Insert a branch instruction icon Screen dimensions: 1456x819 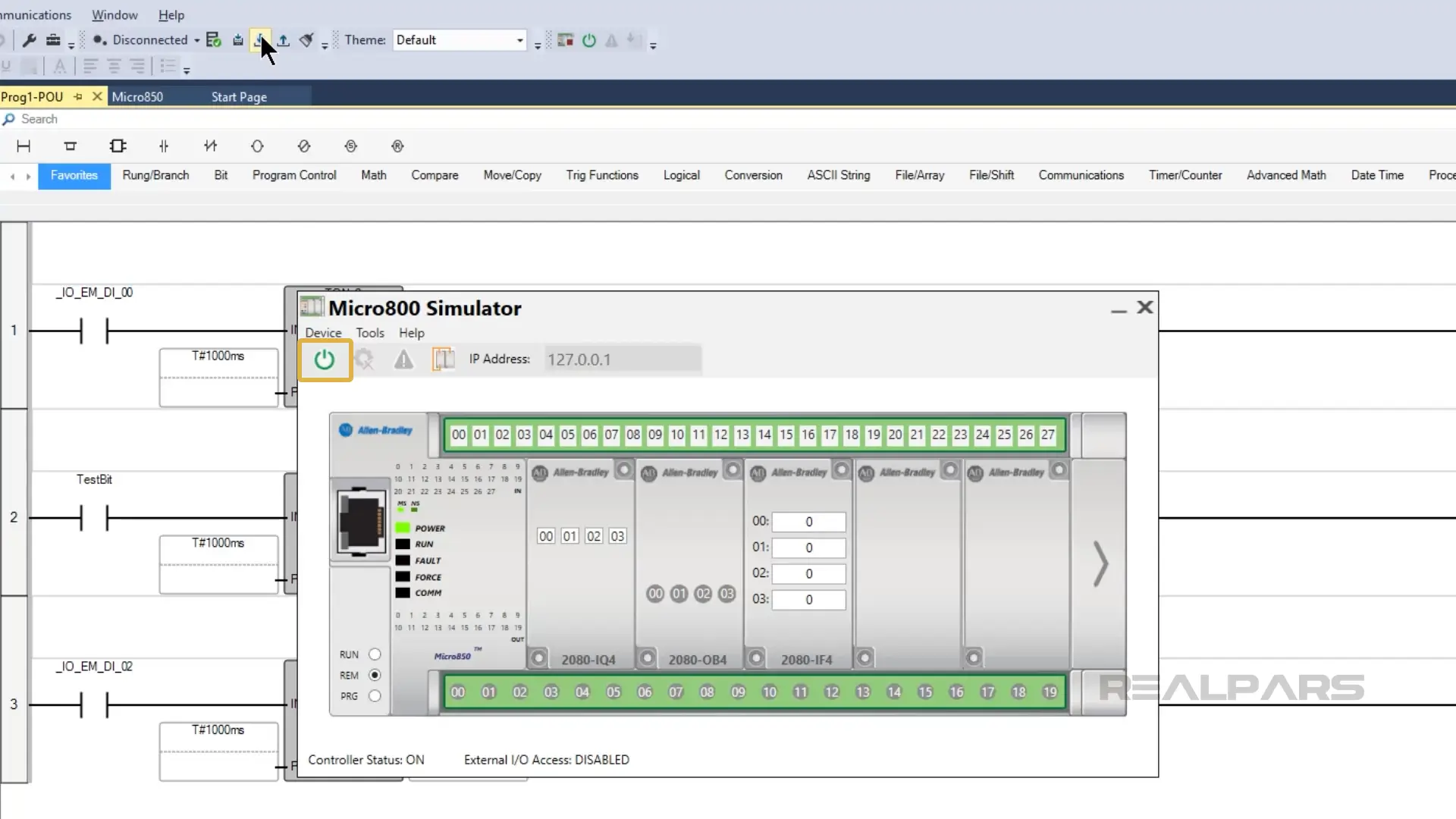pos(71,146)
